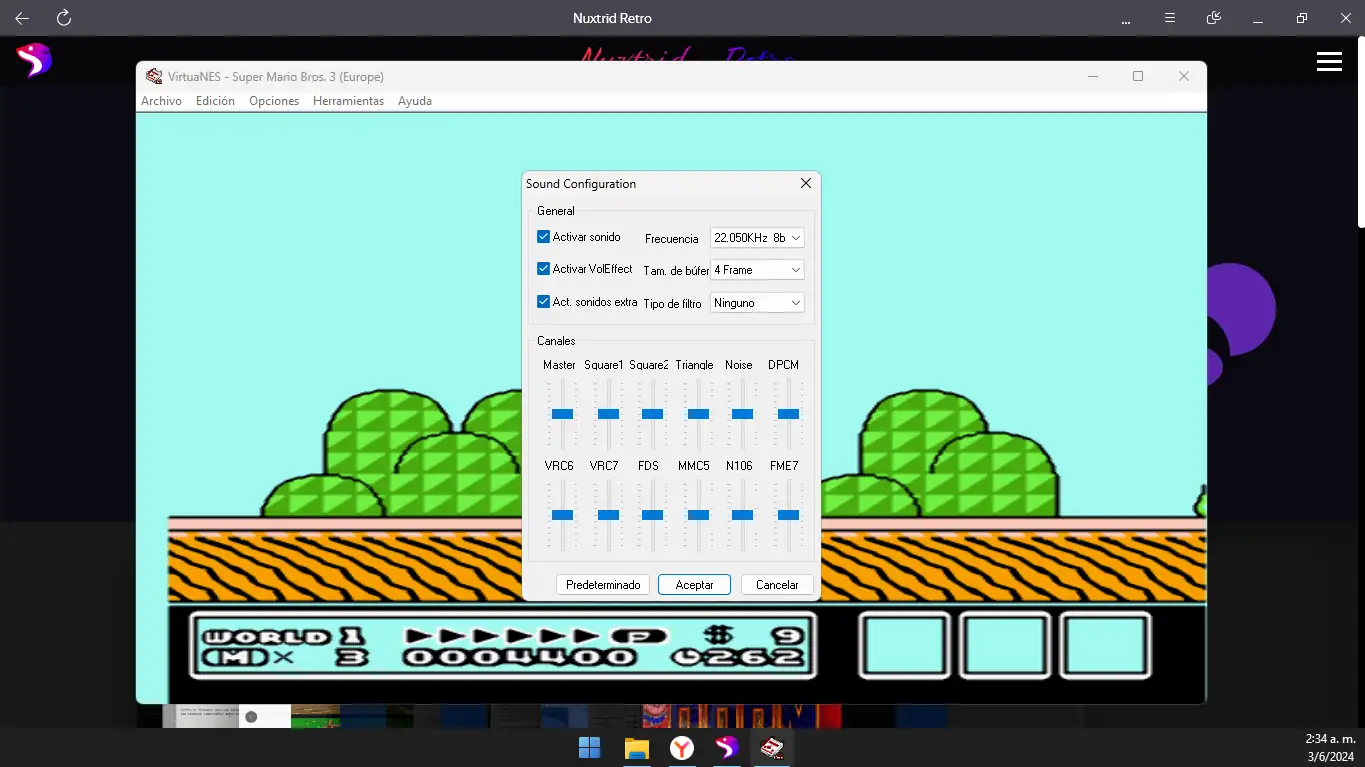Click the N106 channel slider

742,515
